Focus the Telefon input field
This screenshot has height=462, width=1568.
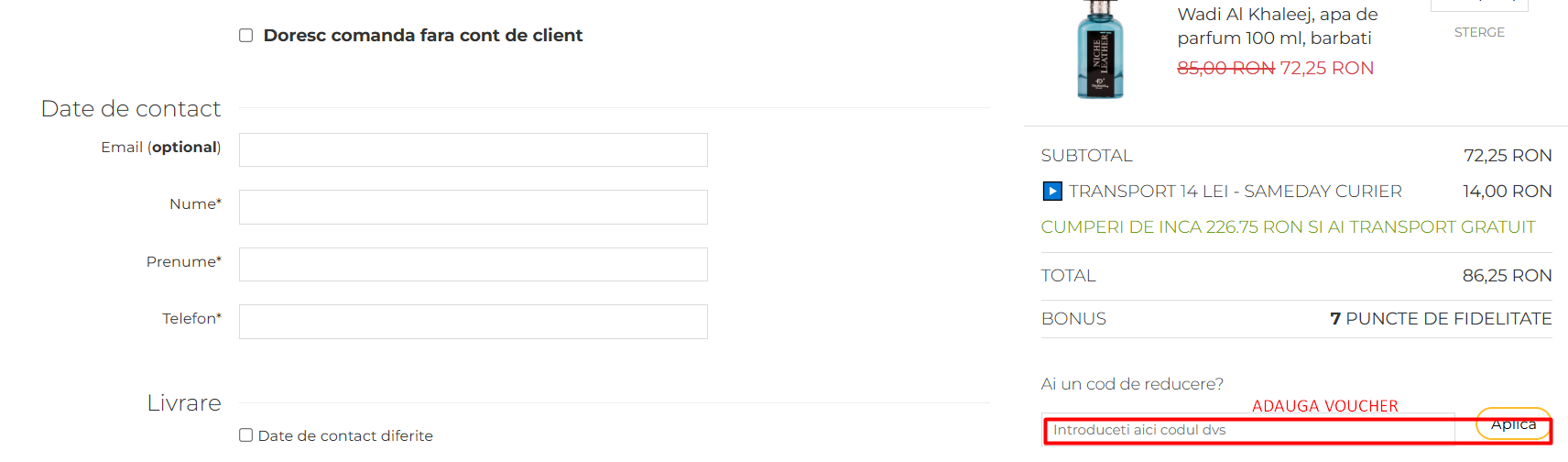(x=473, y=322)
